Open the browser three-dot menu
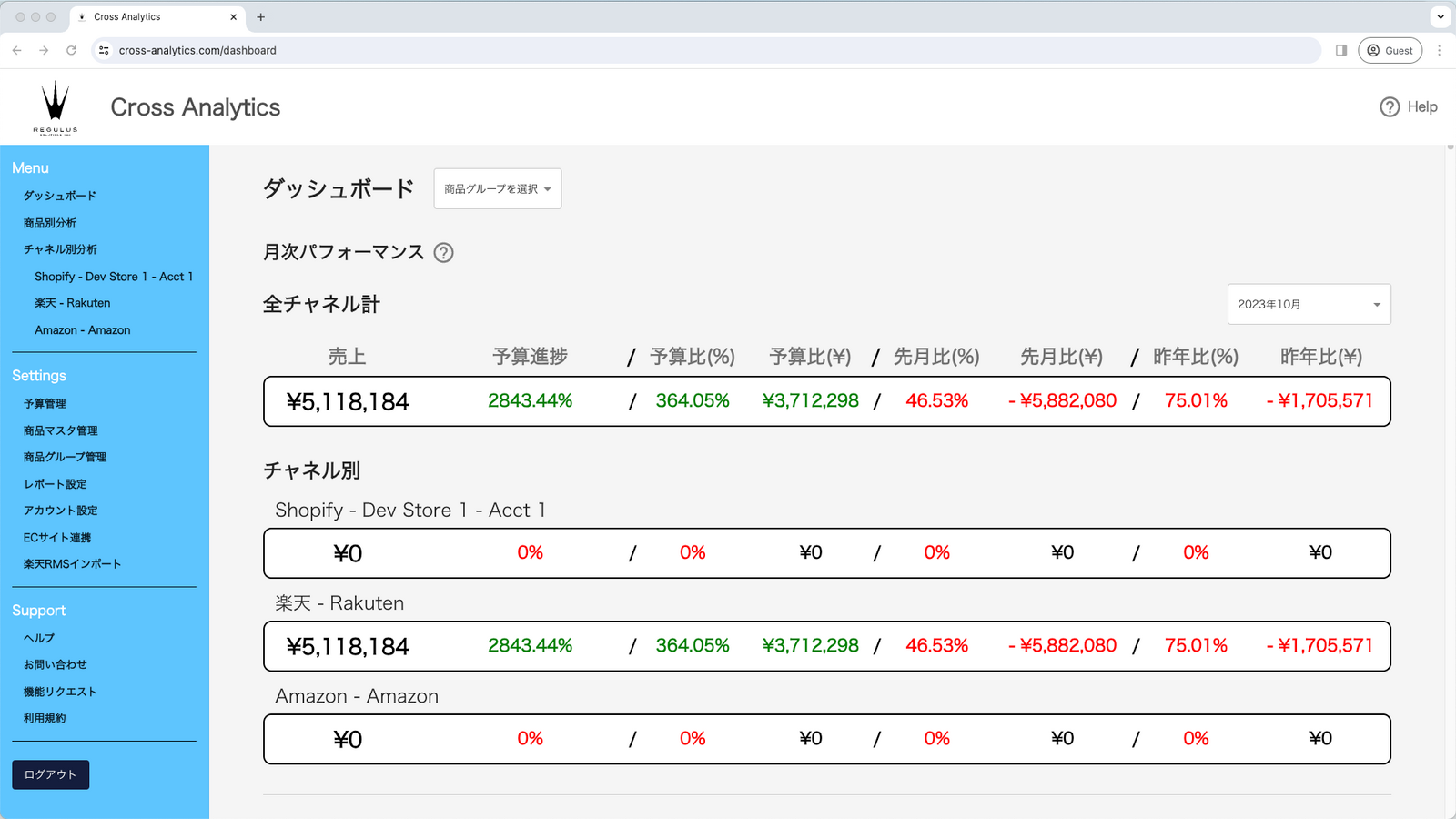1456x819 pixels. [x=1439, y=50]
